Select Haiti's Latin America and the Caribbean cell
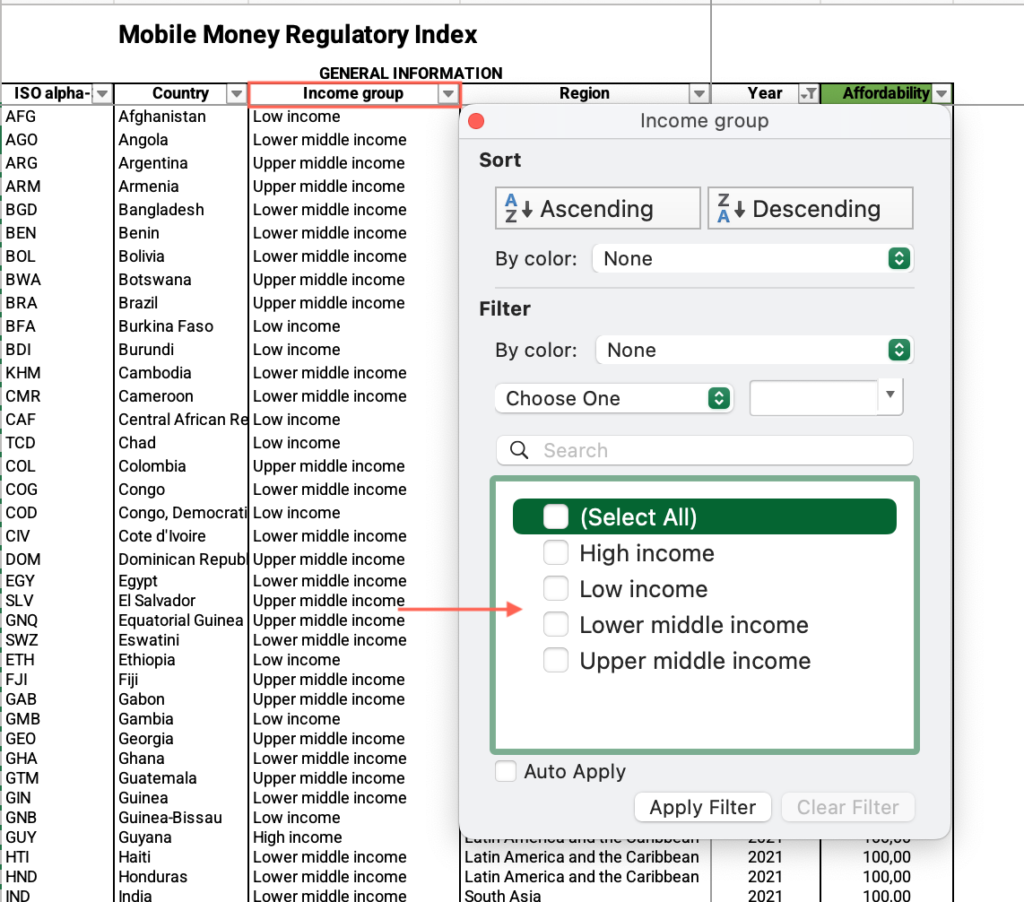 (x=585, y=857)
